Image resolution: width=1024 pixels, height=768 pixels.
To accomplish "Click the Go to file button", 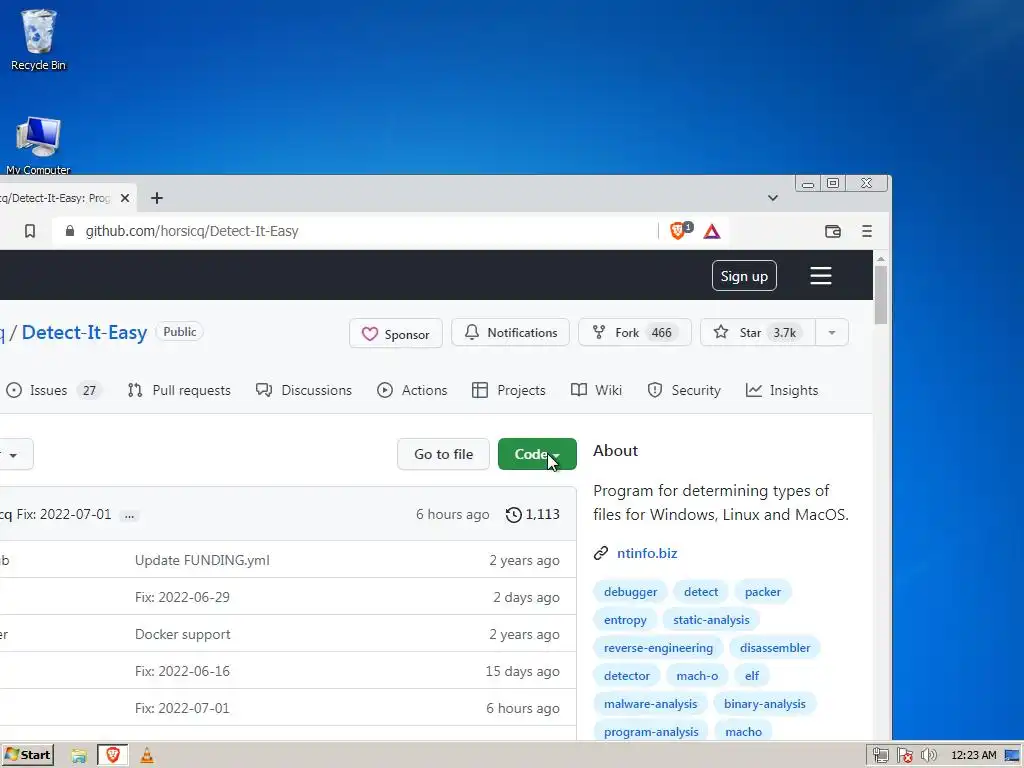I will click(x=443, y=454).
